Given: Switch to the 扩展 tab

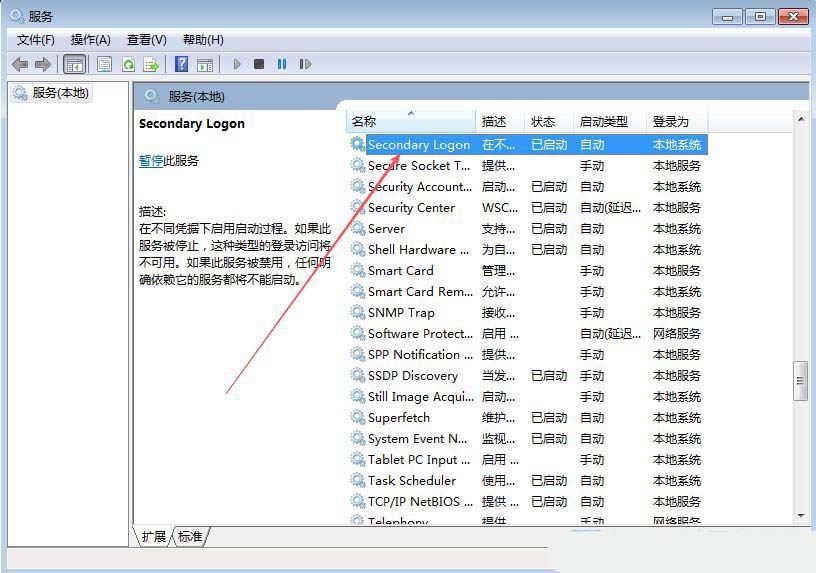Looking at the screenshot, I should tap(154, 537).
